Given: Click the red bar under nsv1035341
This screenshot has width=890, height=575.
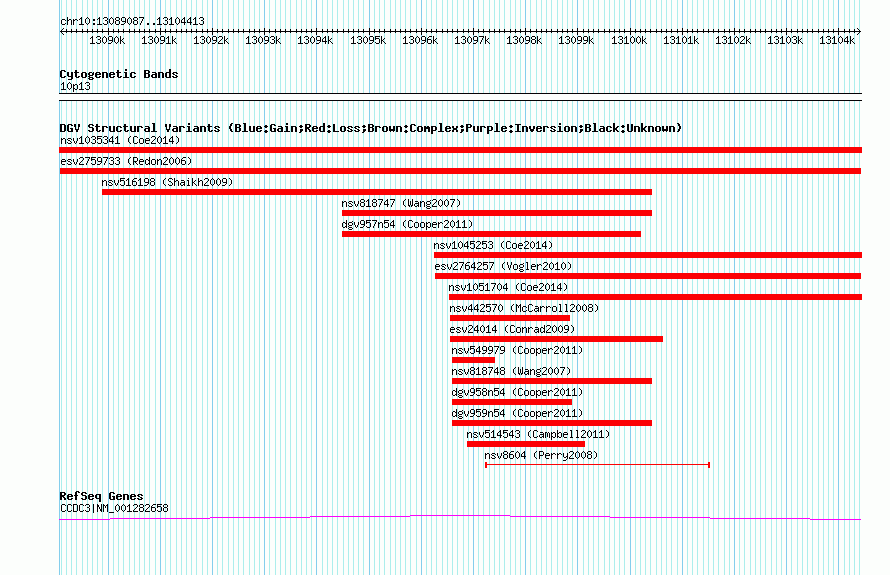Looking at the screenshot, I should [x=460, y=150].
